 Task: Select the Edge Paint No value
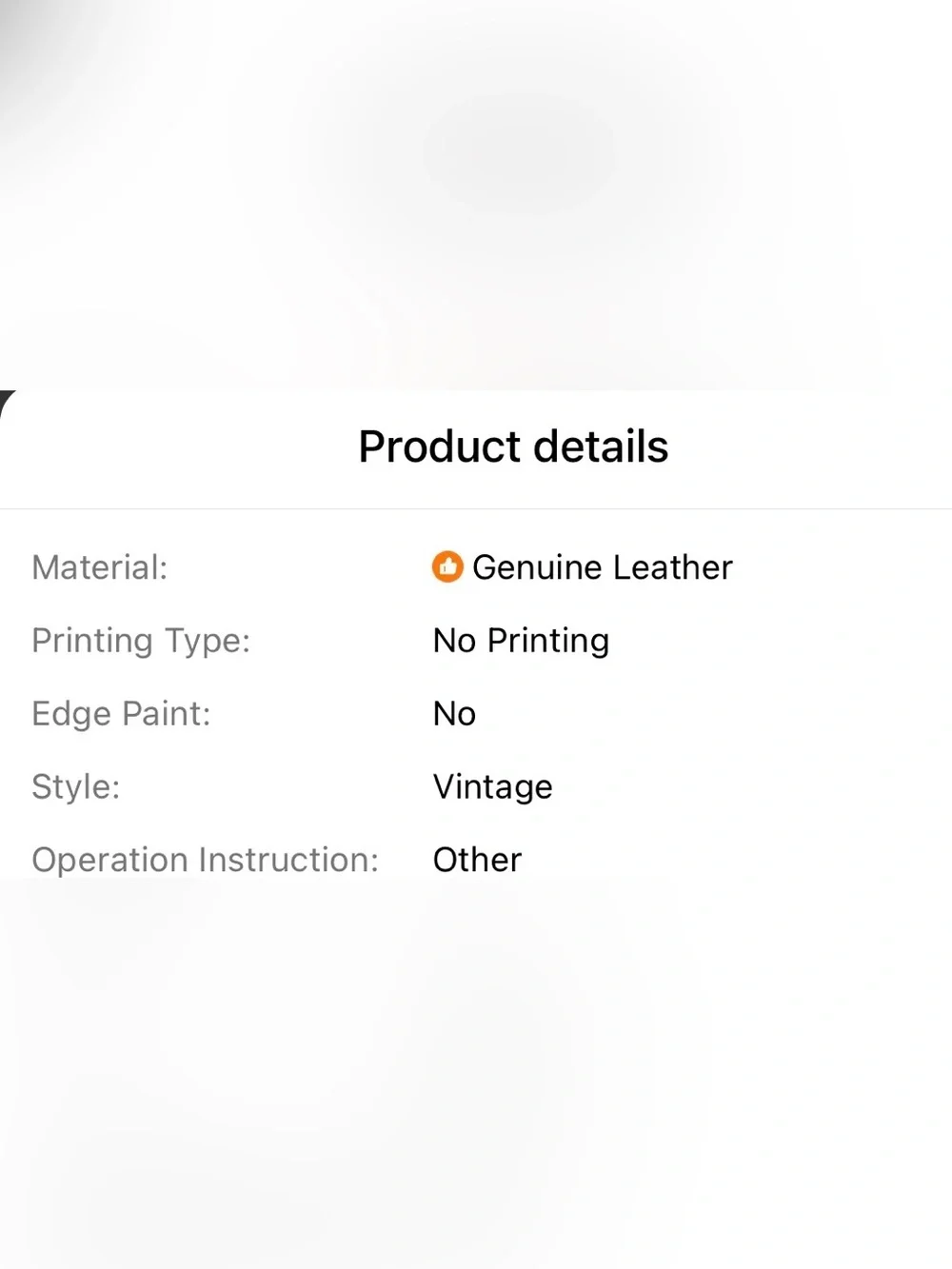click(x=454, y=714)
